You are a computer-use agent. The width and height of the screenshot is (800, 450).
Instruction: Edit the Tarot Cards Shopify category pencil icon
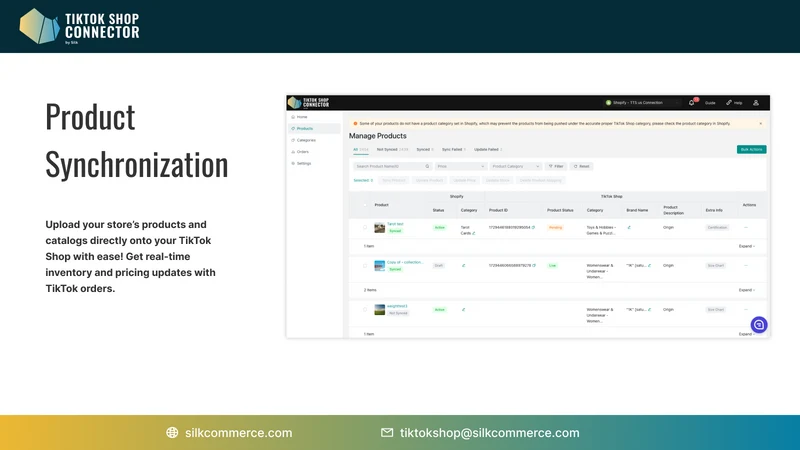point(474,233)
